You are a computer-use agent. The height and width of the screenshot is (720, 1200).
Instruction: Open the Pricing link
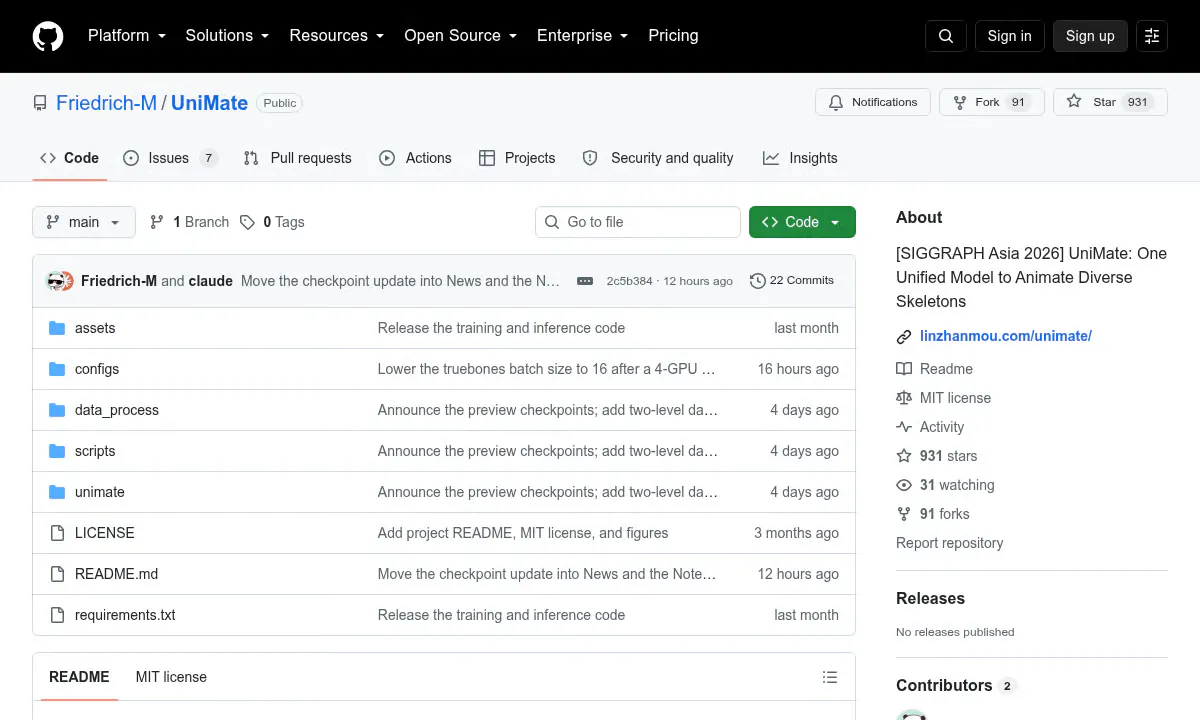click(x=673, y=36)
